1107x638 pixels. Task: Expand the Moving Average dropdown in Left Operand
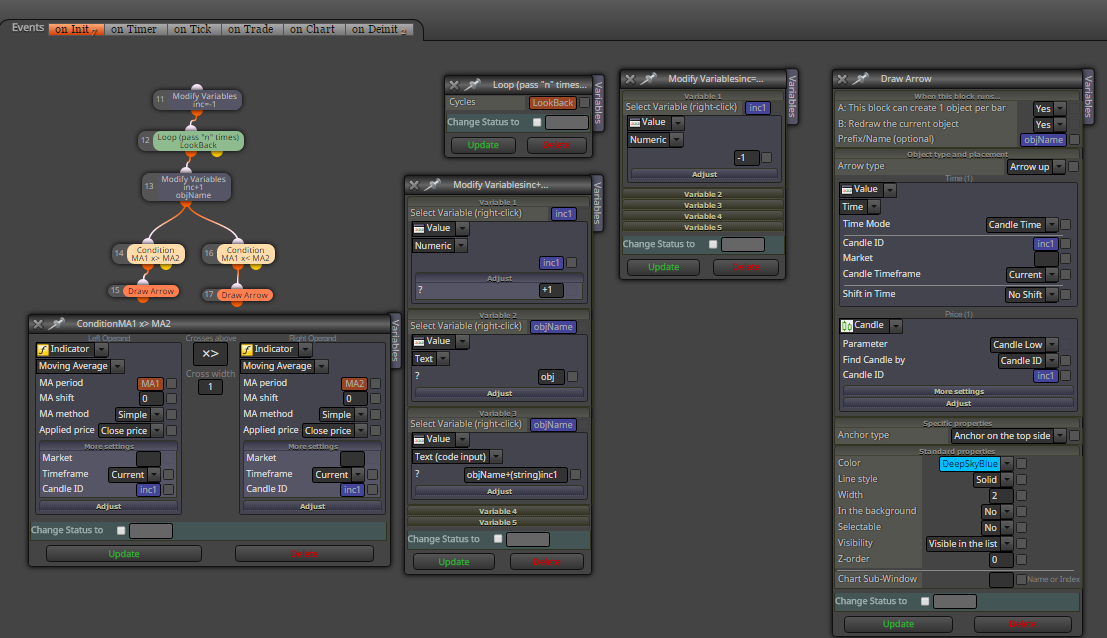point(80,366)
